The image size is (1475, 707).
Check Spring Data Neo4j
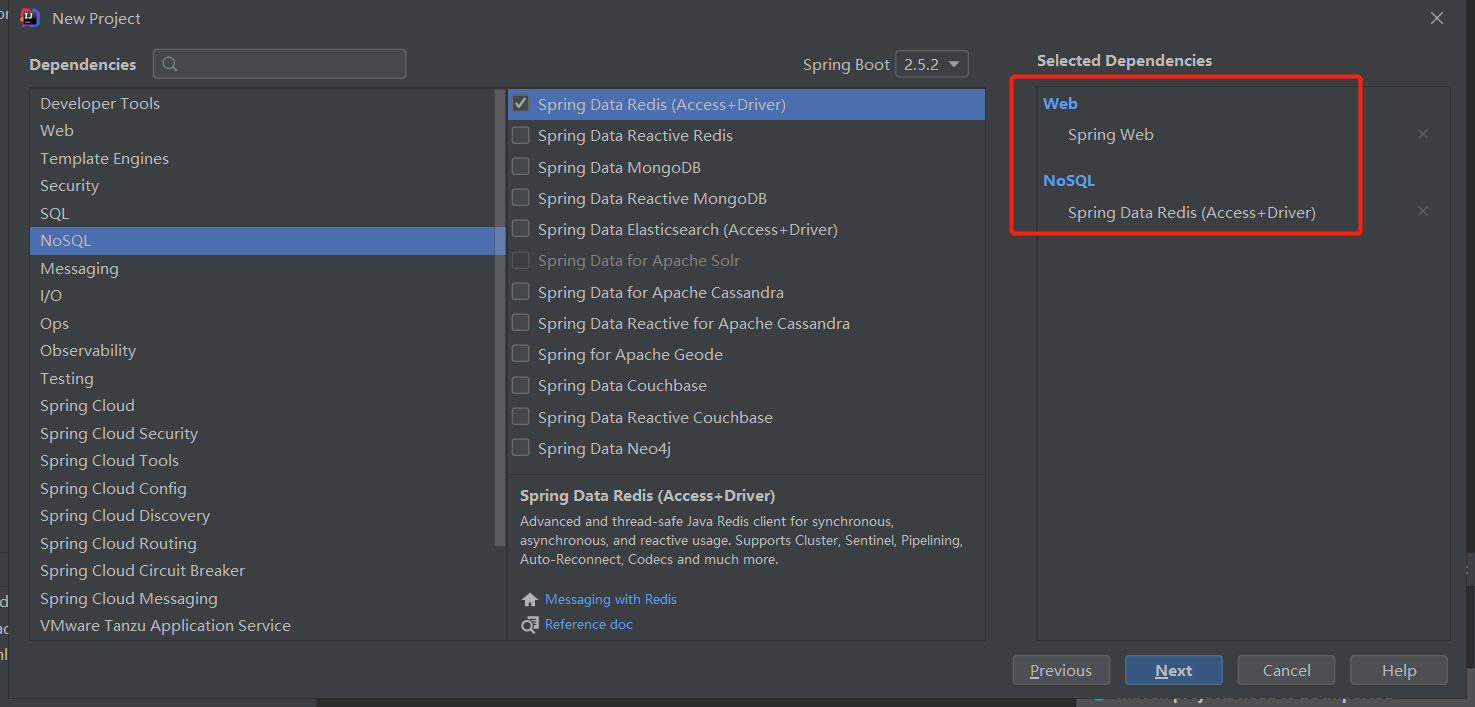(520, 448)
